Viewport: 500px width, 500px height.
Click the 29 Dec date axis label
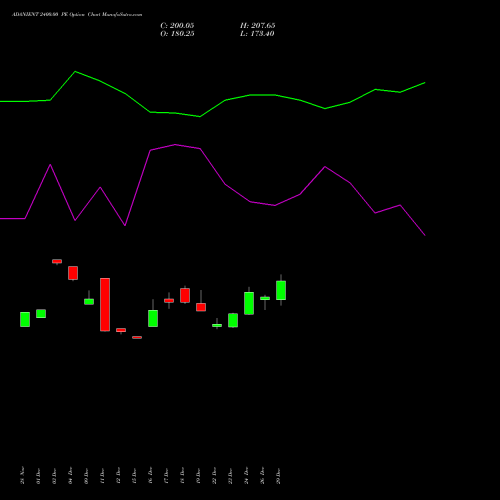[x=278, y=476]
